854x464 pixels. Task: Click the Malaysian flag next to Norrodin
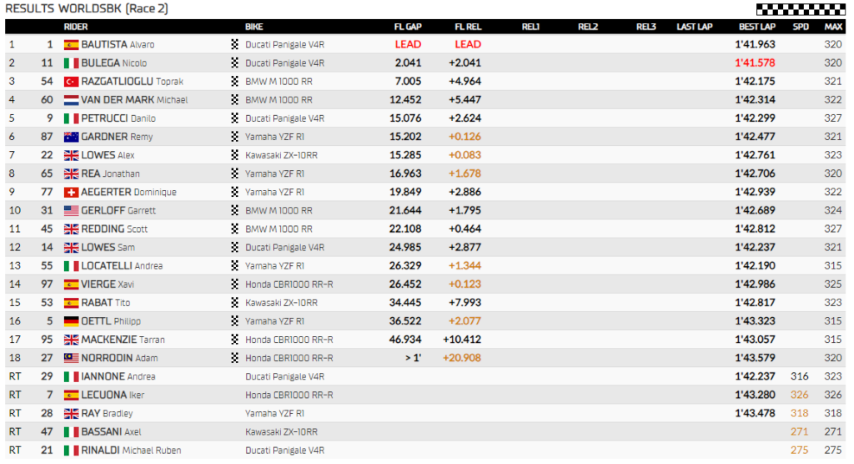click(71, 357)
